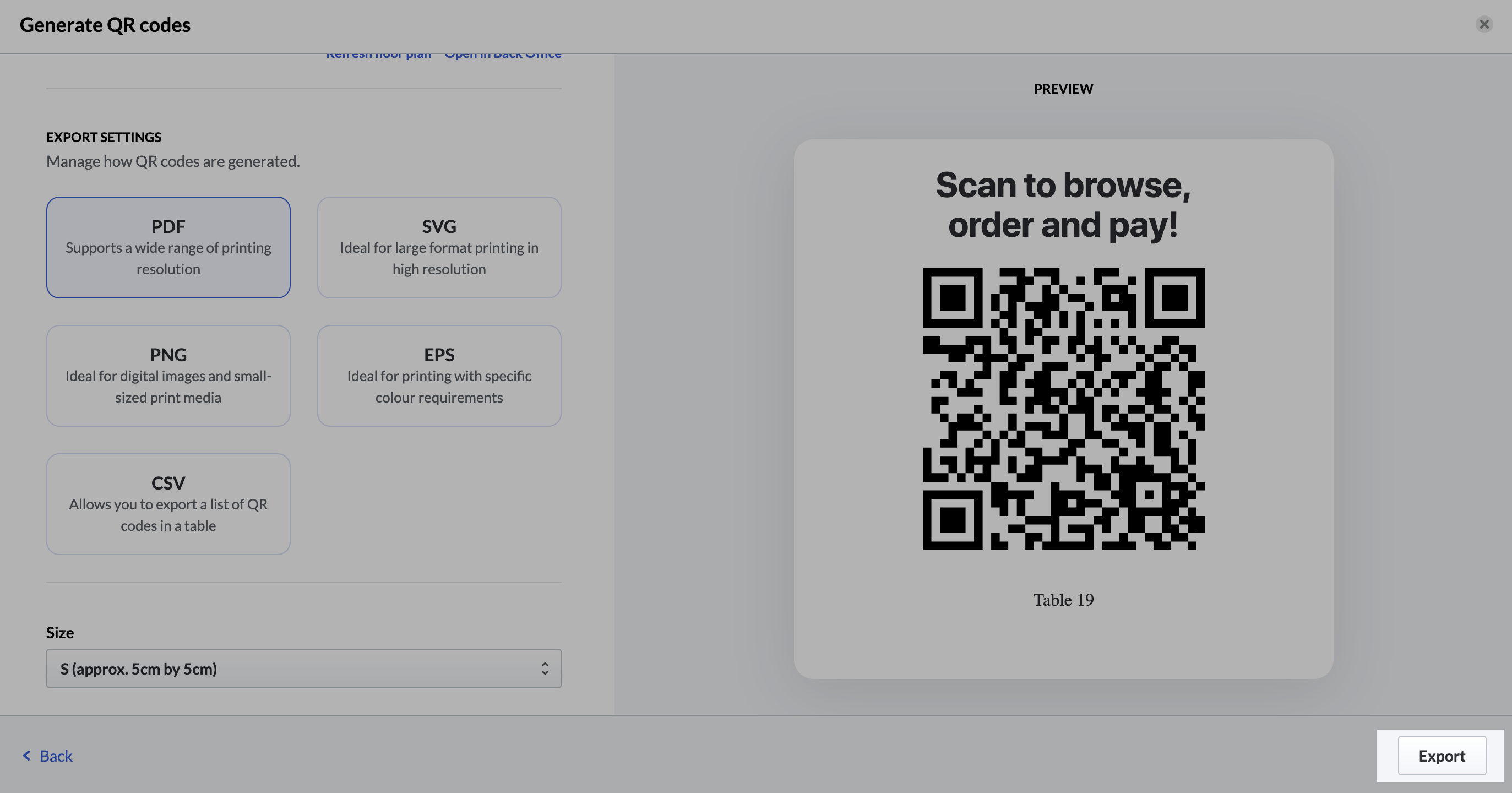Click the back chevron arrow icon
Image resolution: width=1512 pixels, height=793 pixels.
pyautogui.click(x=26, y=756)
